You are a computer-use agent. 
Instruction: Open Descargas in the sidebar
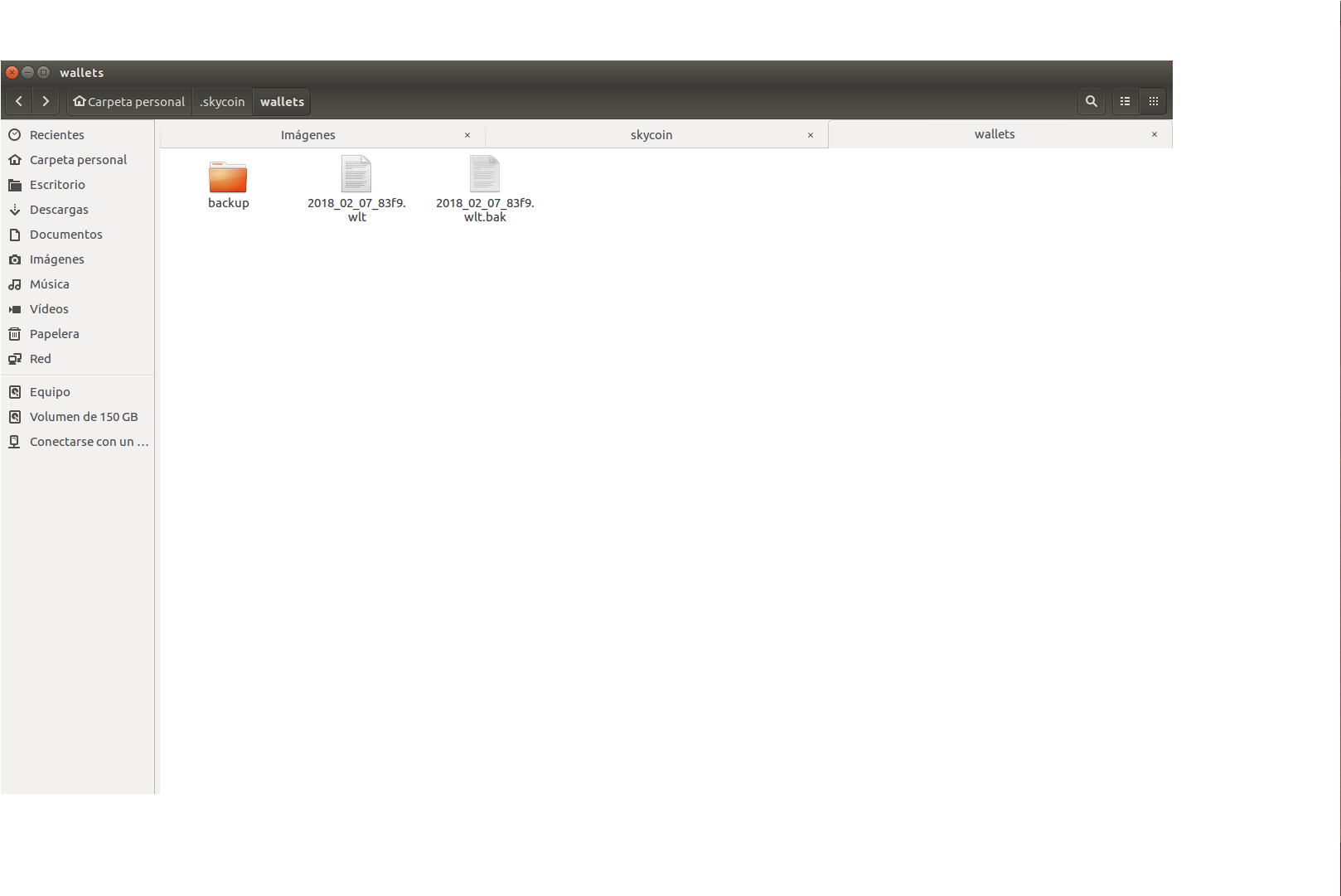coord(77,209)
